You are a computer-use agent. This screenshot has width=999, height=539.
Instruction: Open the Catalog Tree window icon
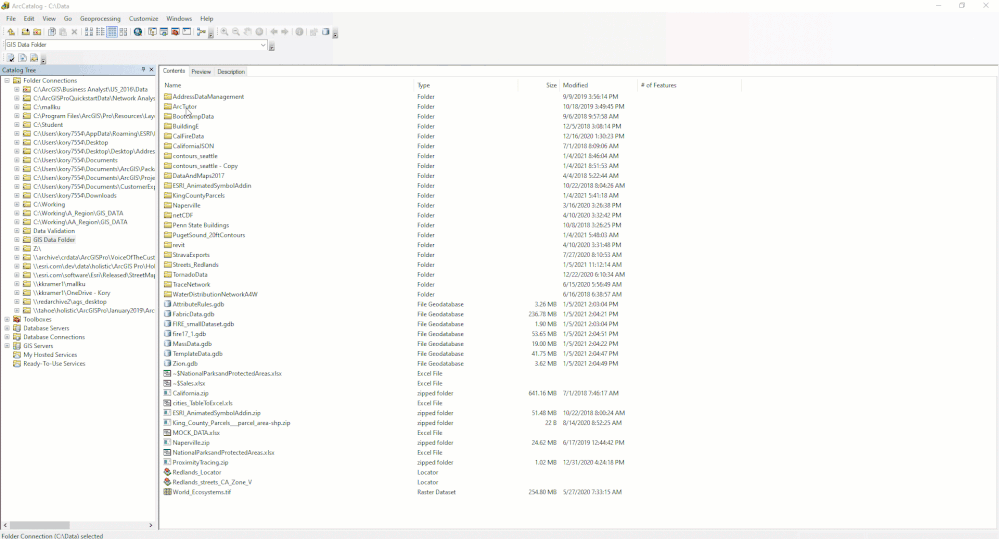(x=152, y=32)
